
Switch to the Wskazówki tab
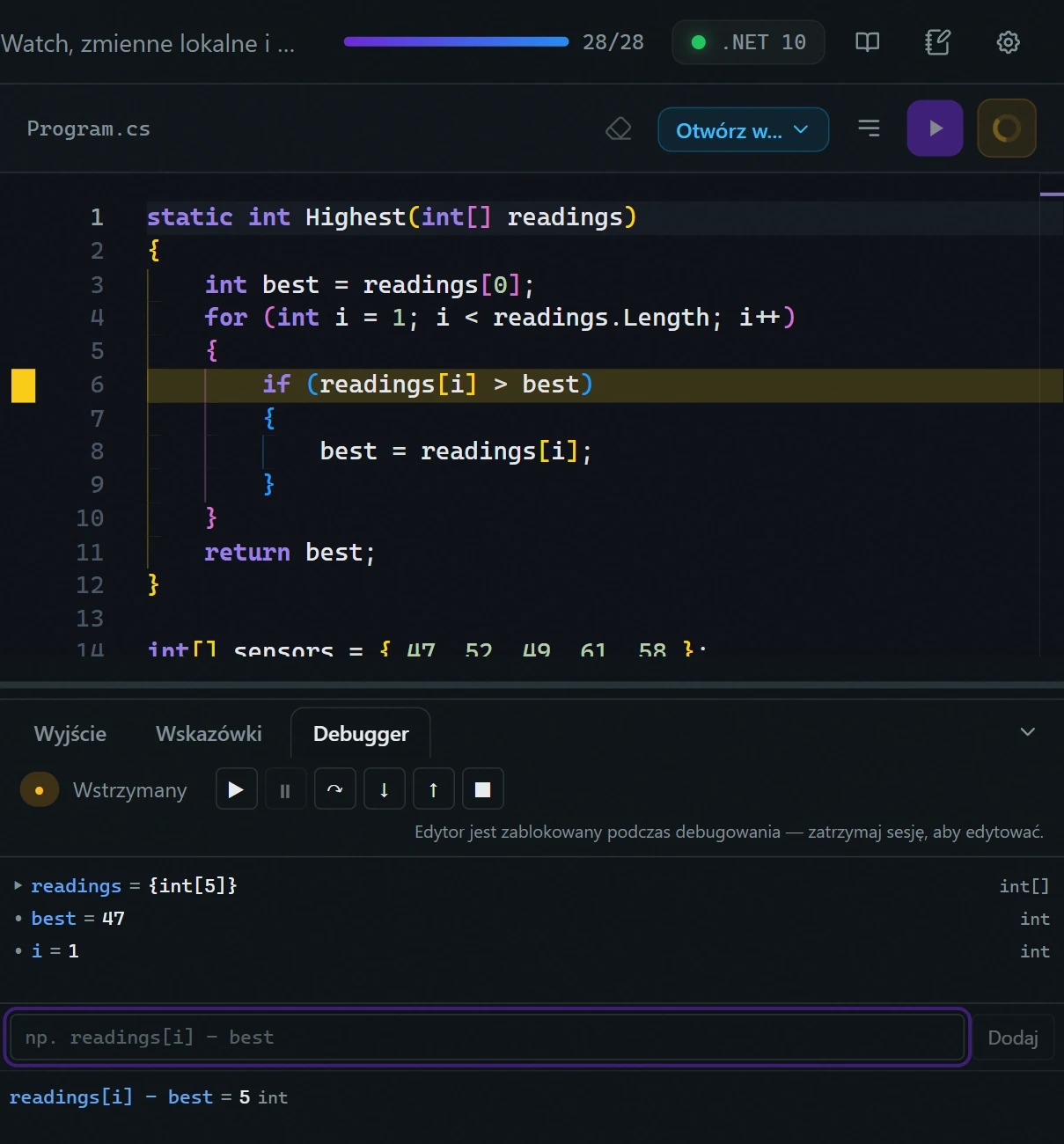point(209,734)
